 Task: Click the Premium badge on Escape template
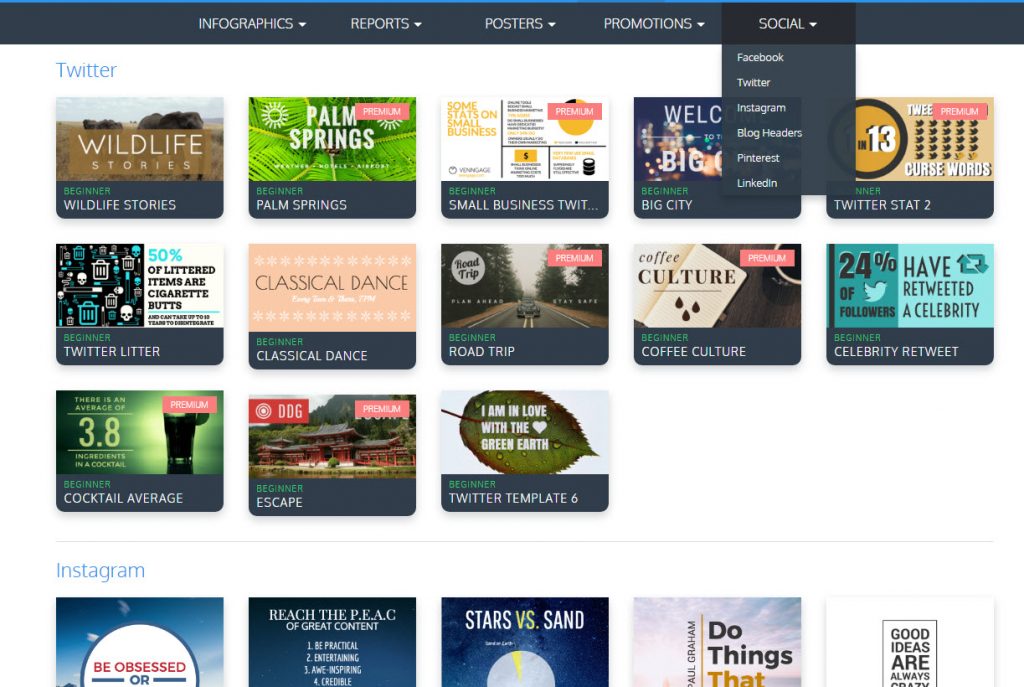pos(382,409)
